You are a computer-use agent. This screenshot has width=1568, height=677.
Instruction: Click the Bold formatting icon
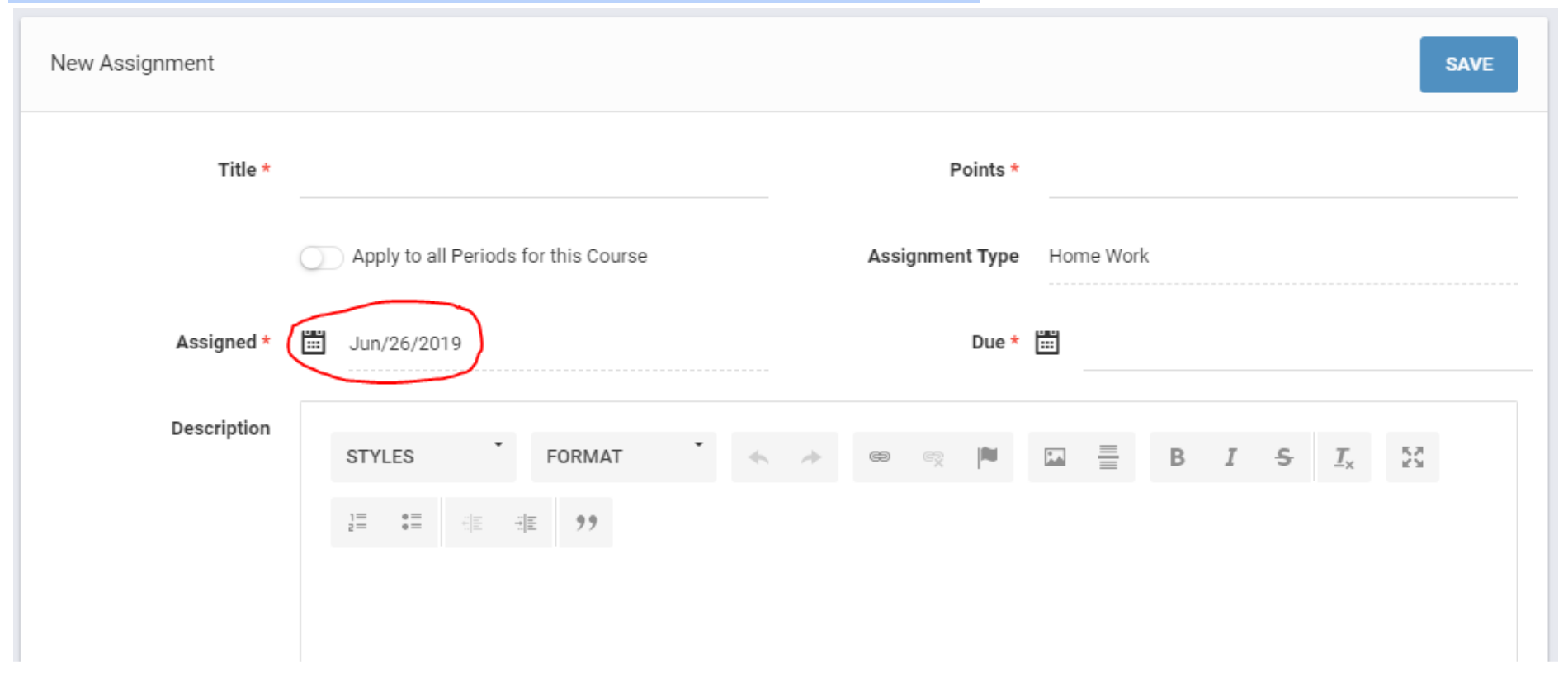tap(1177, 457)
